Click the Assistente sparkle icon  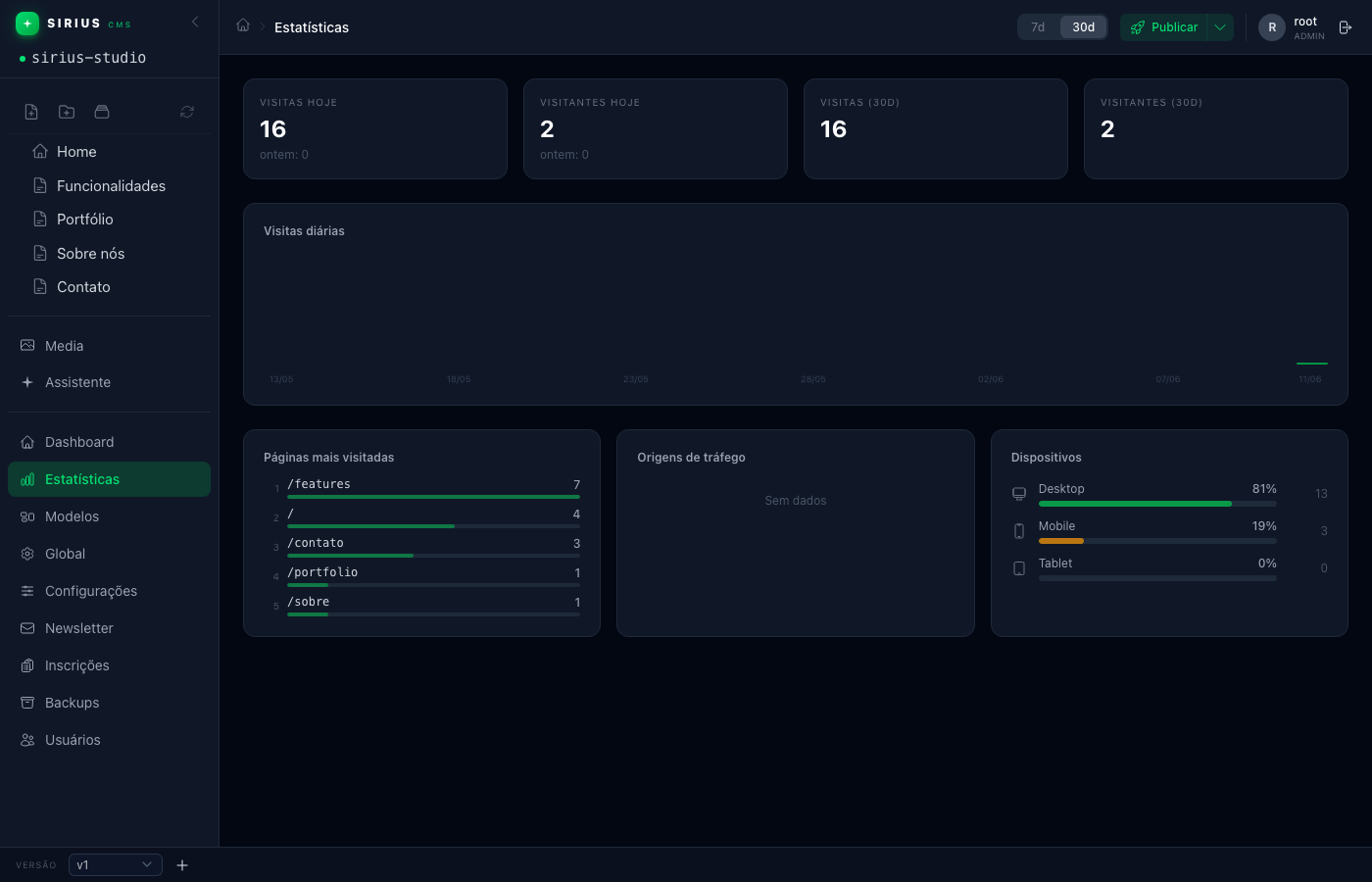pyautogui.click(x=27, y=382)
